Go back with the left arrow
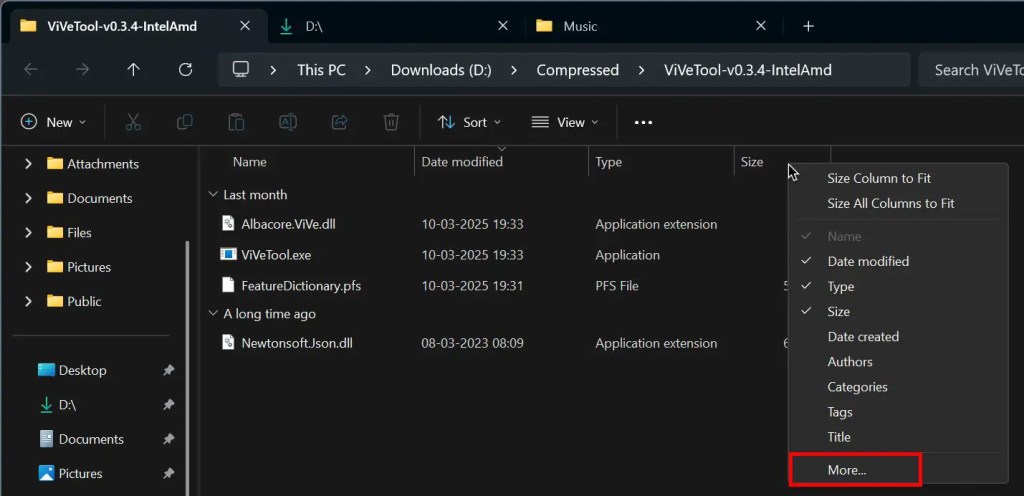This screenshot has height=496, width=1024. click(31, 70)
